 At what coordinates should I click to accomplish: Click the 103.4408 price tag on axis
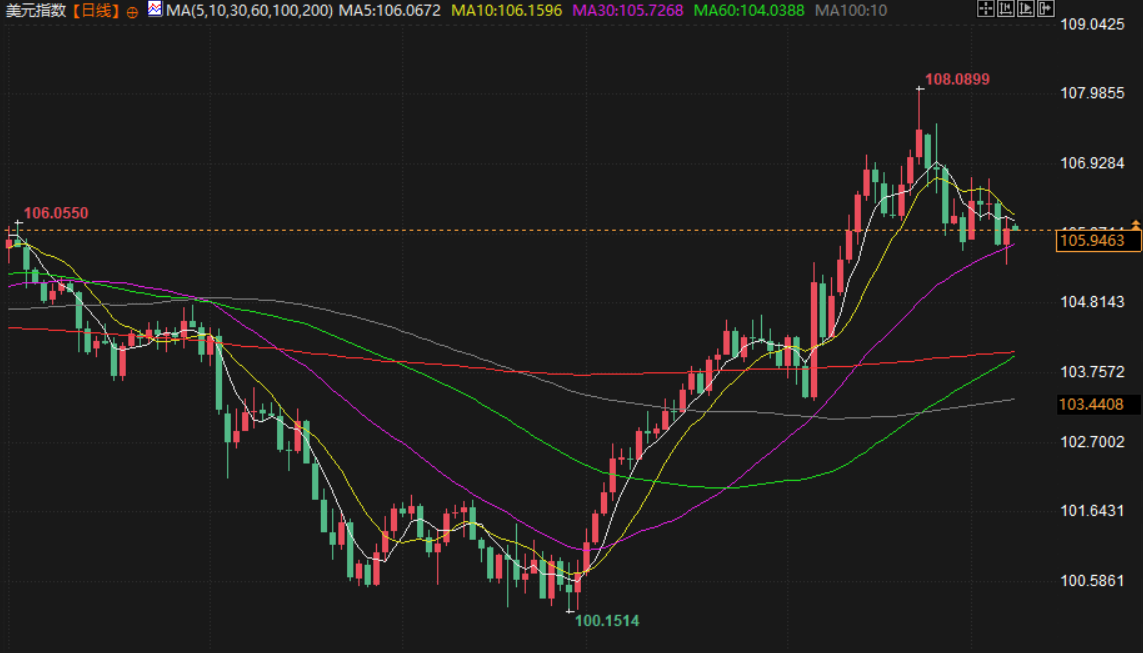click(x=1092, y=405)
